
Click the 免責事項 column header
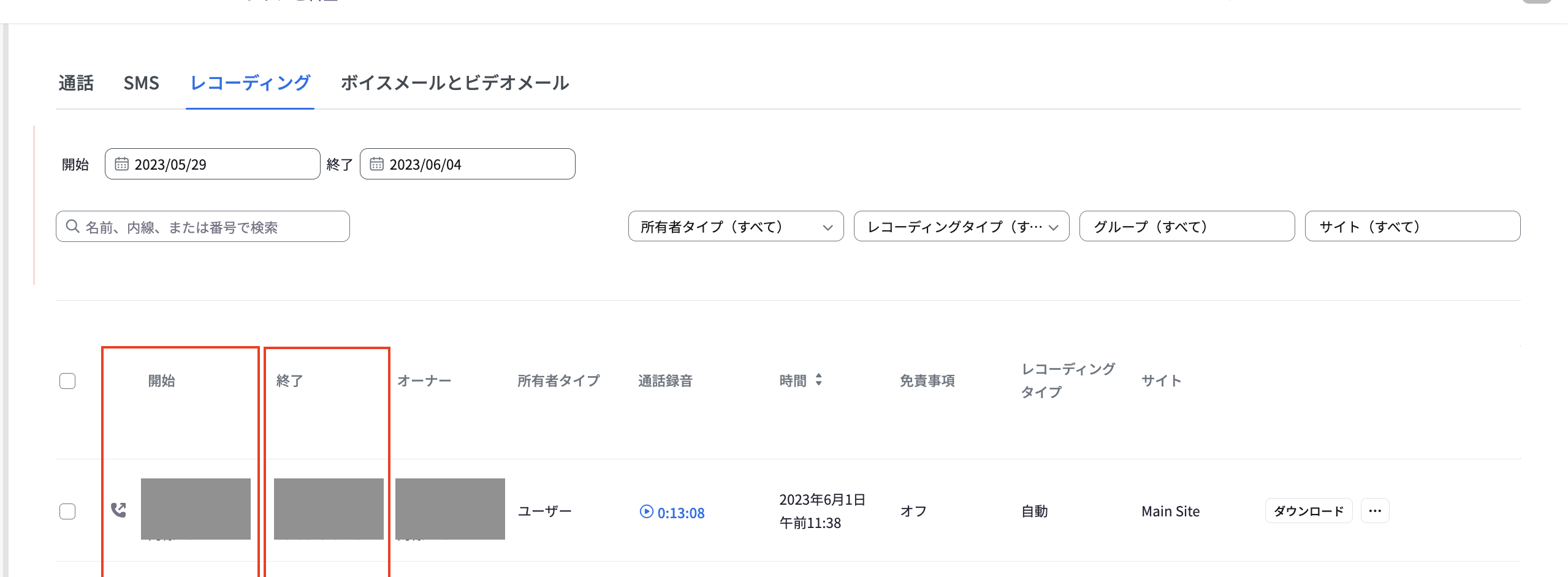927,381
